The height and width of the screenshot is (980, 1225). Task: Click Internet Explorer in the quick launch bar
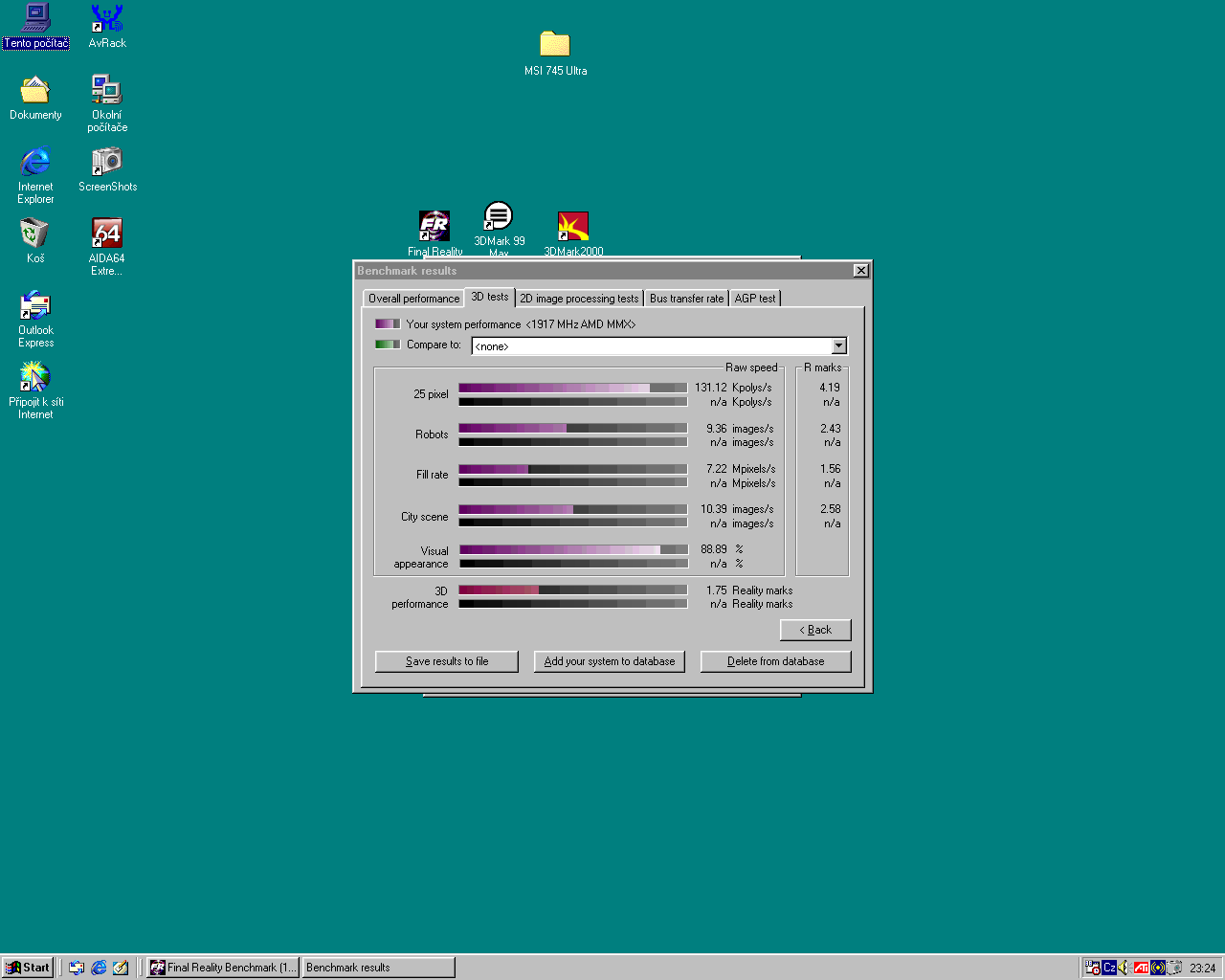pyautogui.click(x=99, y=968)
